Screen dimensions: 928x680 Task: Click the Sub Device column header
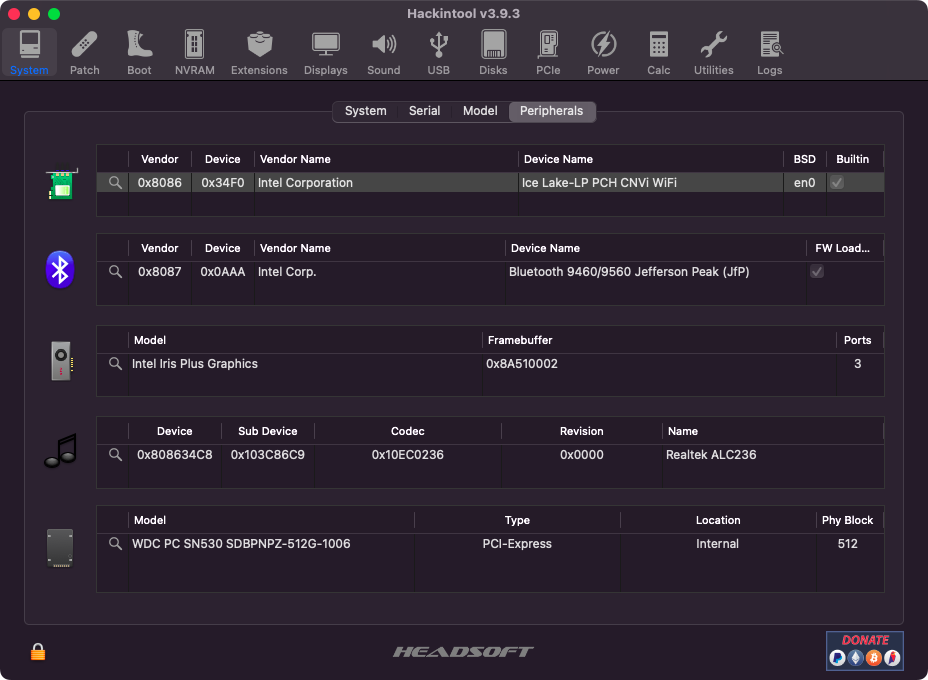[268, 431]
